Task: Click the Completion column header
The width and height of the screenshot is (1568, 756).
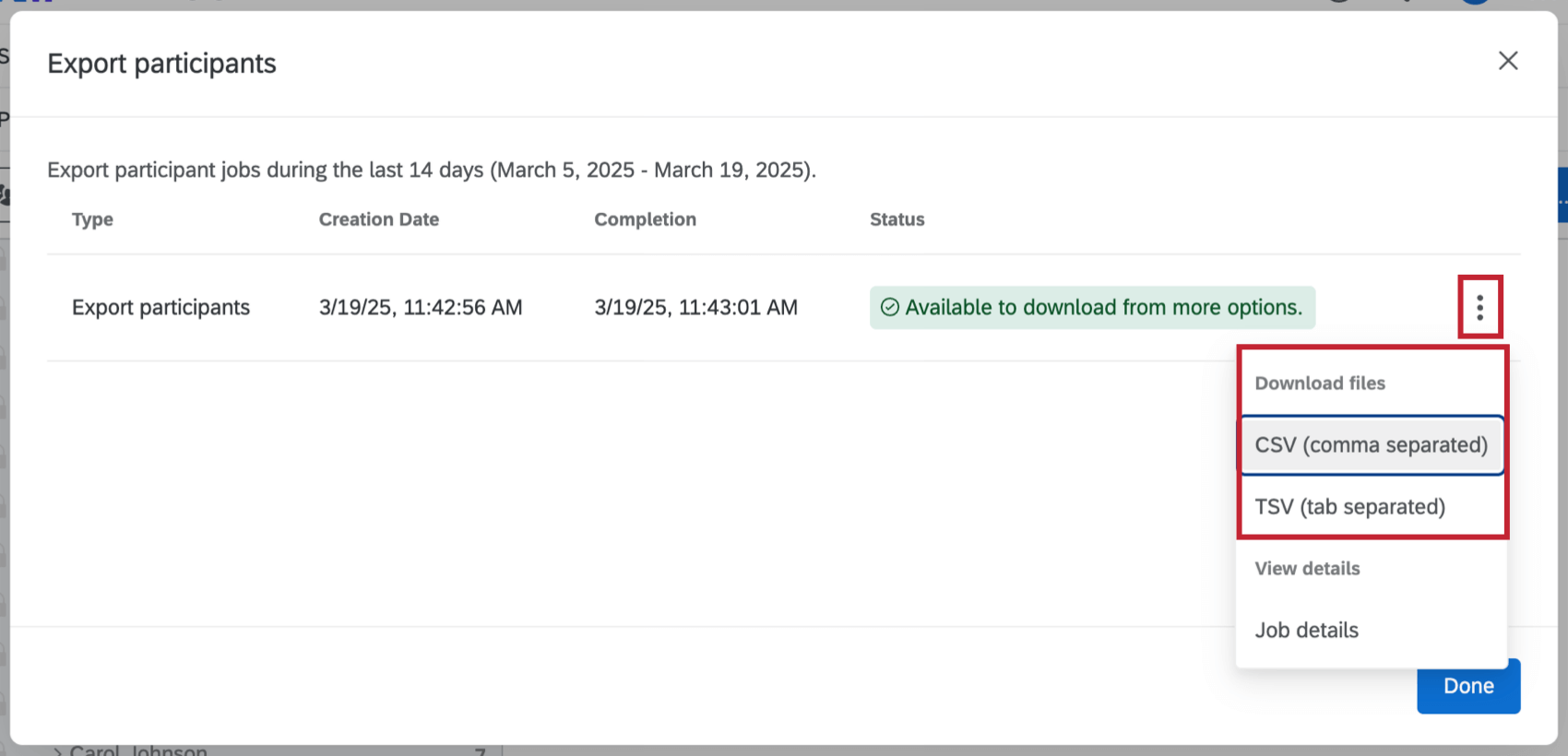Action: [x=645, y=219]
